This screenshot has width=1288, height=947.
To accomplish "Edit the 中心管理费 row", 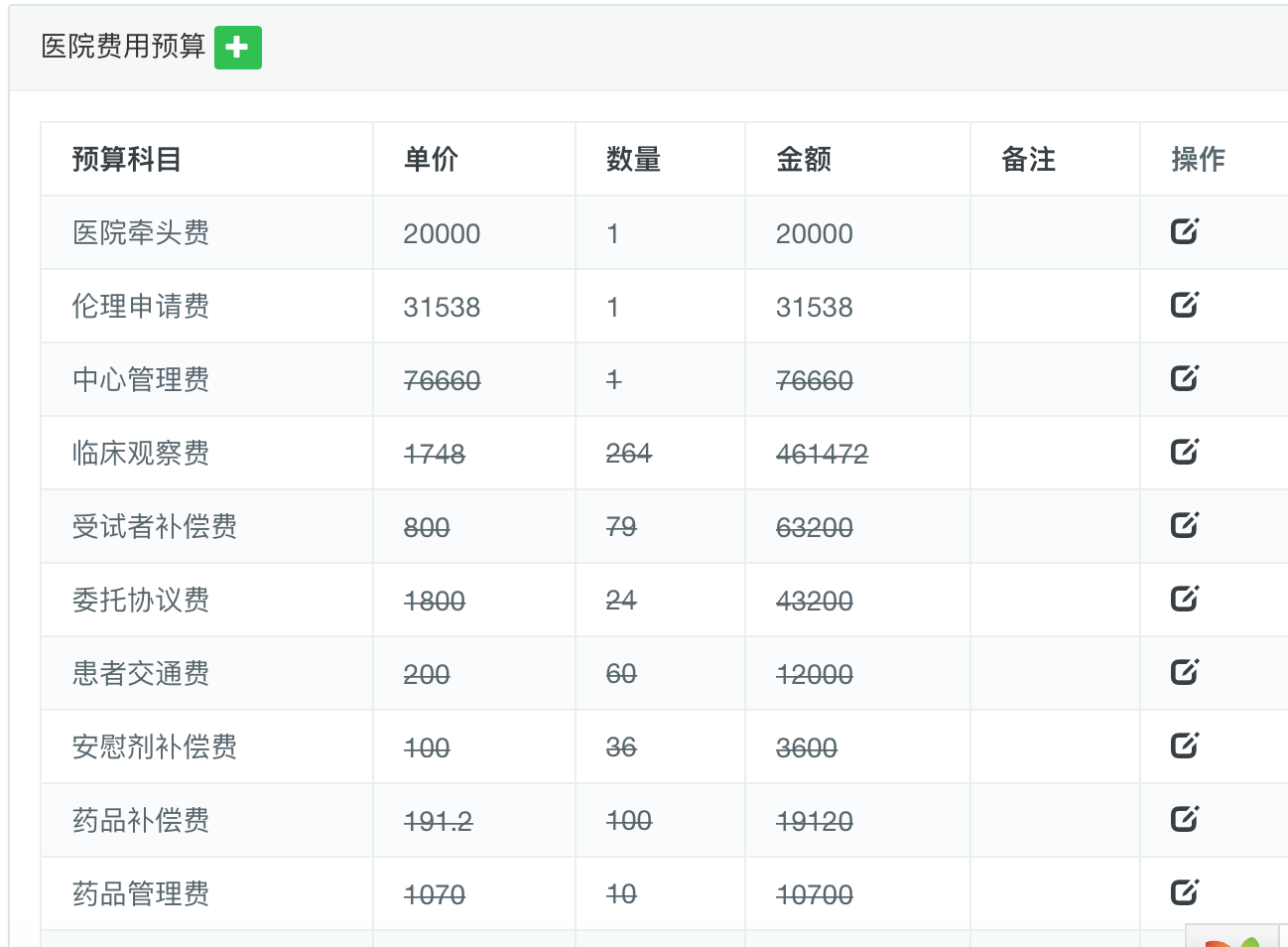I will pos(1185,378).
